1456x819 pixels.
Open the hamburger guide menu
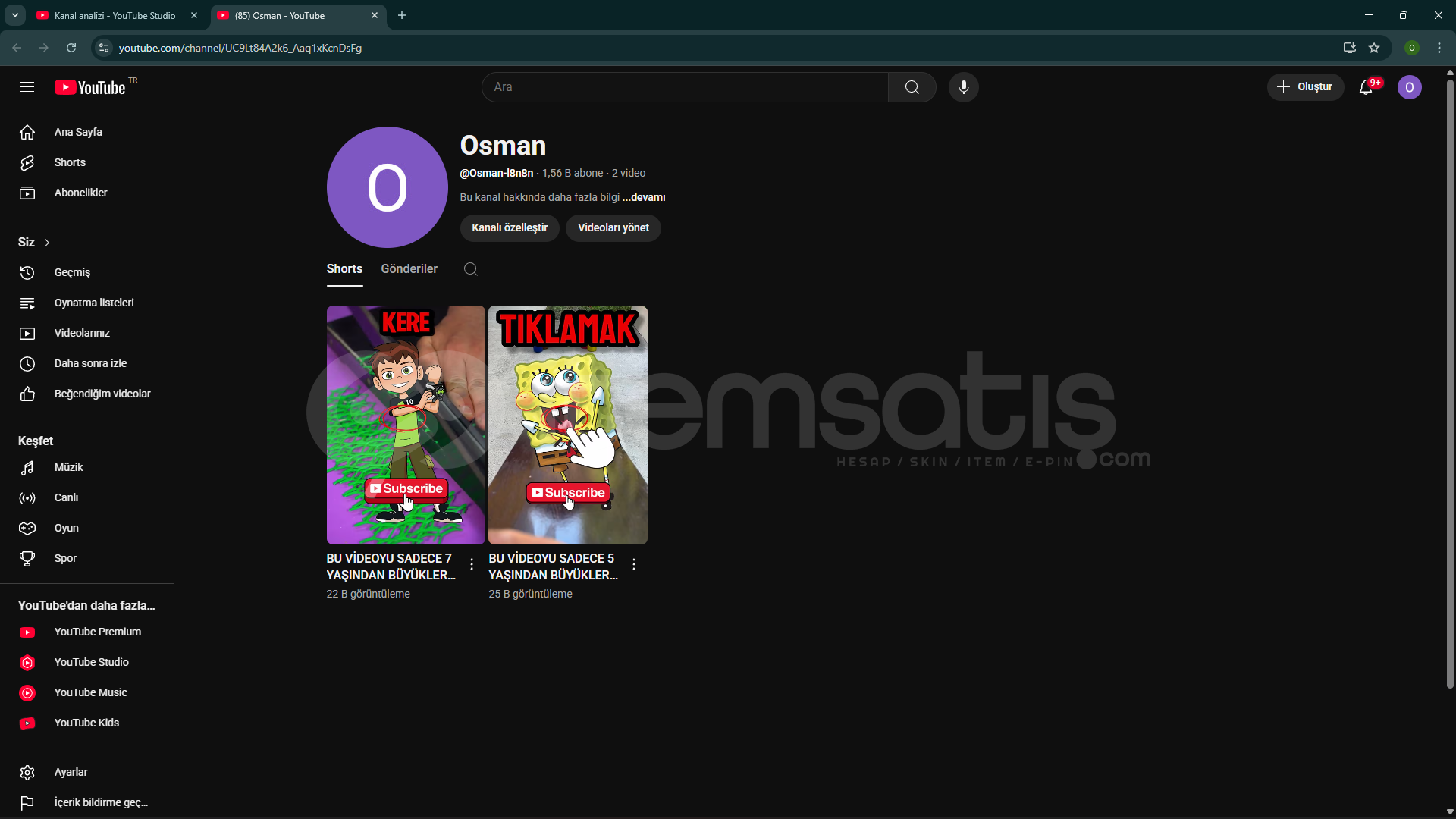pyautogui.click(x=27, y=87)
